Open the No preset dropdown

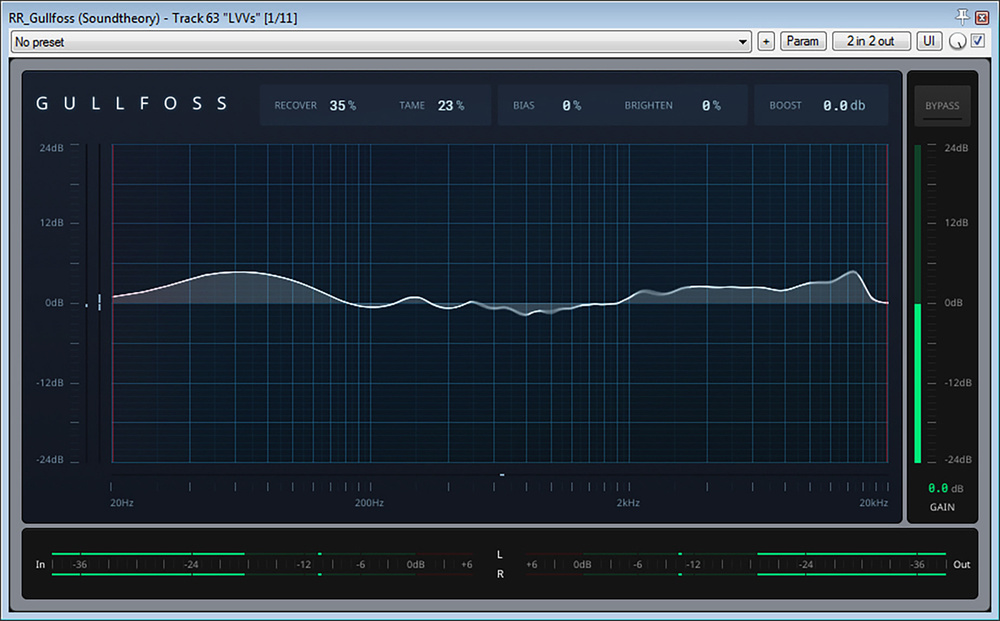(x=380, y=42)
